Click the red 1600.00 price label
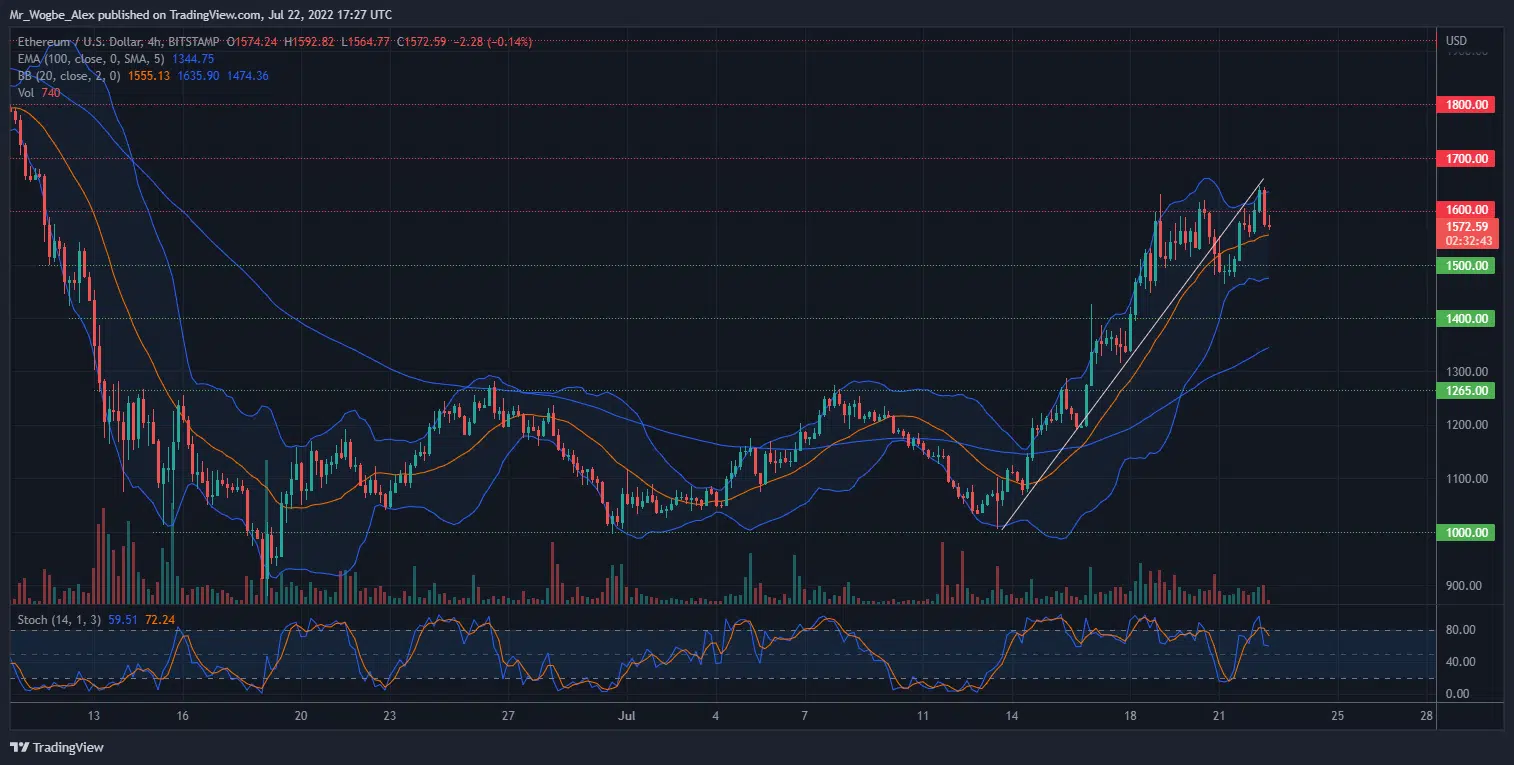The height and width of the screenshot is (765, 1514). click(x=1465, y=210)
